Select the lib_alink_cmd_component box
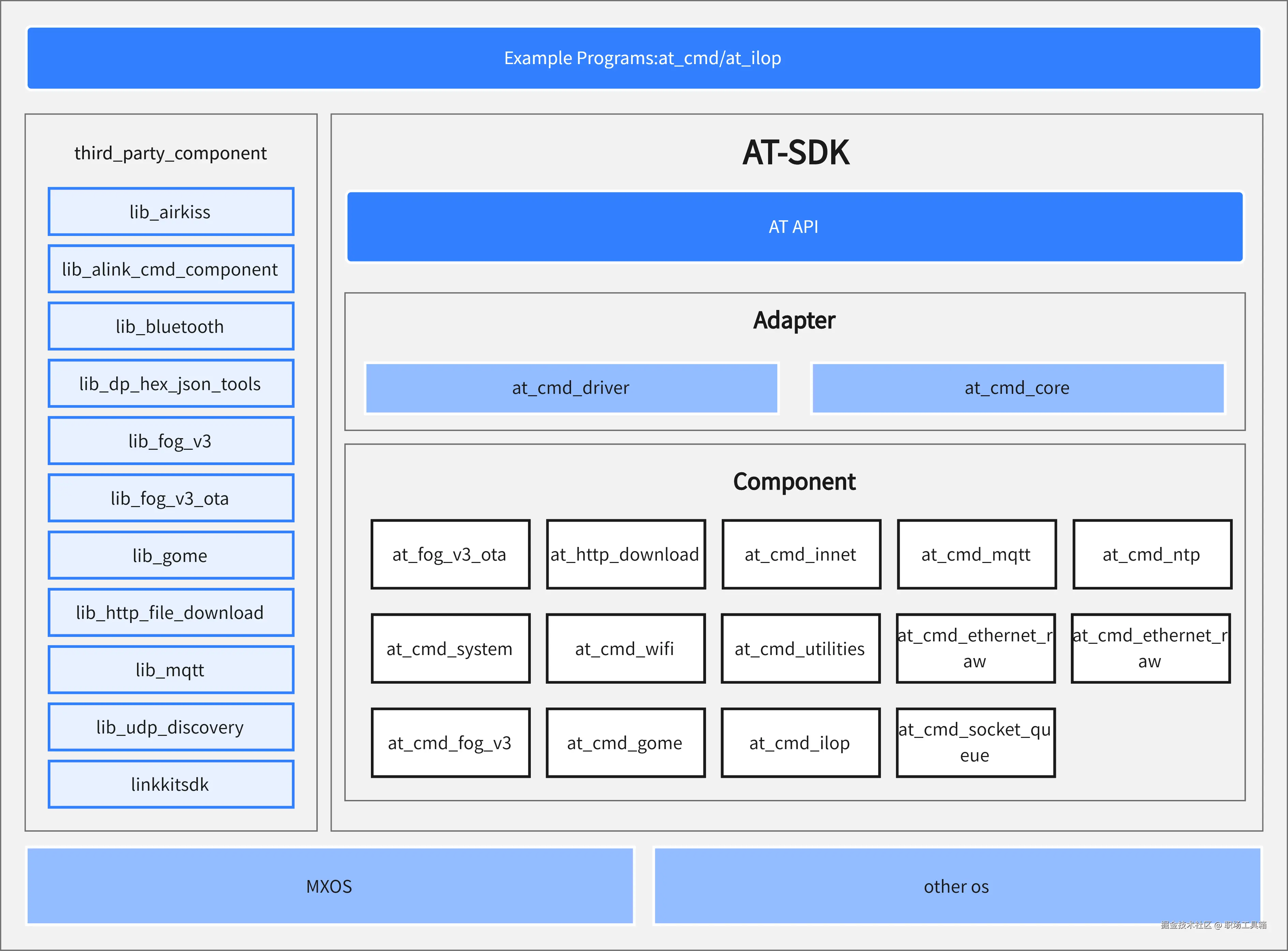 pyautogui.click(x=171, y=269)
